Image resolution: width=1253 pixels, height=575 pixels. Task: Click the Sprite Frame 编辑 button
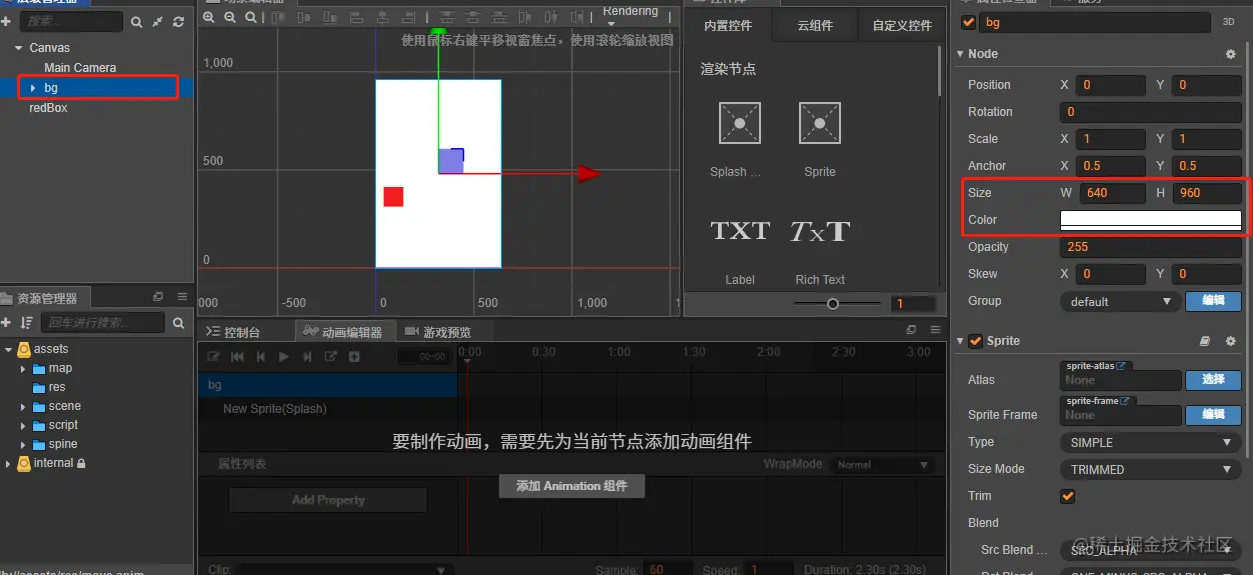click(x=1213, y=415)
